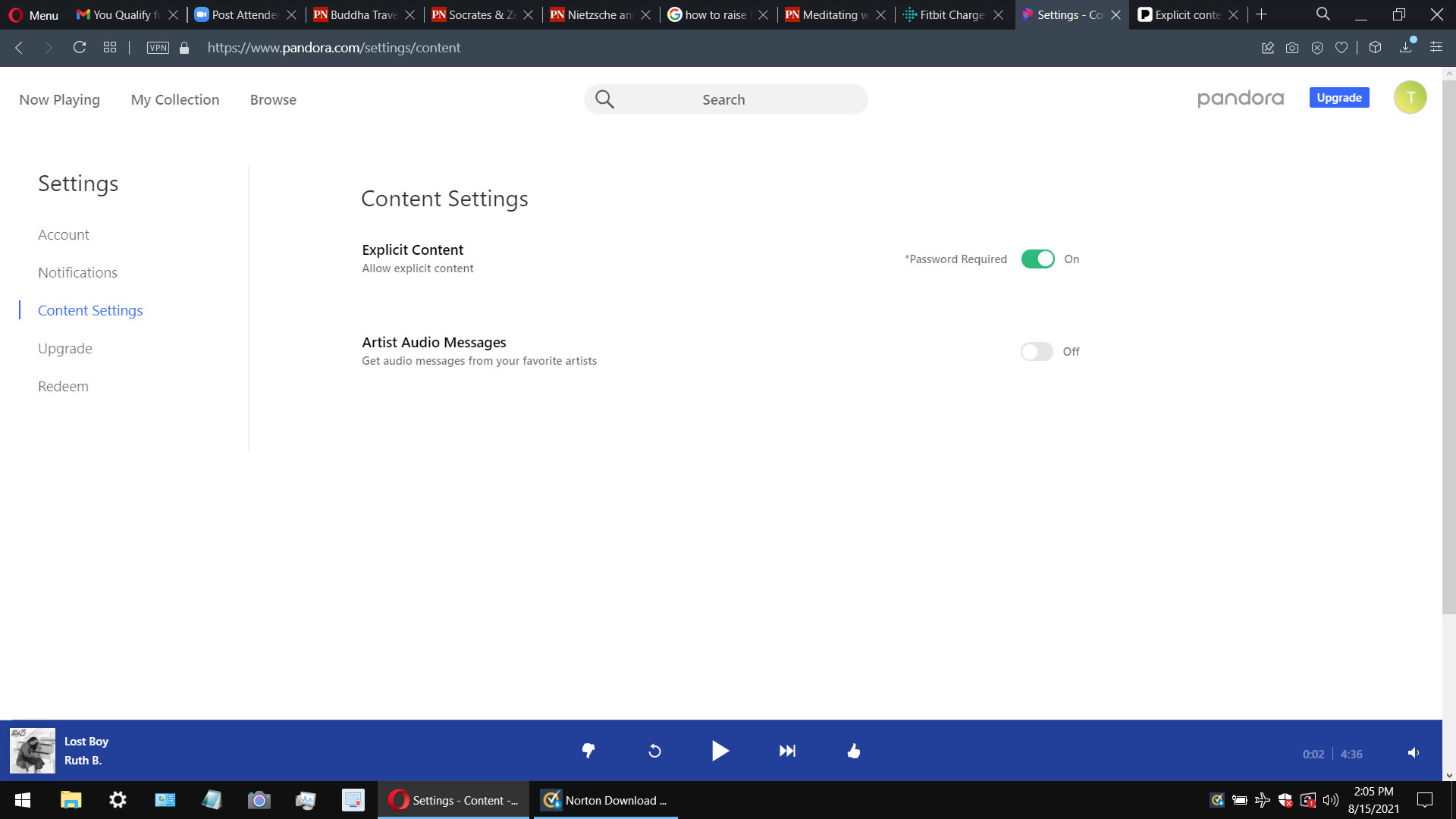Skip to the next track
Viewport: 1456px width, 819px height.
pyautogui.click(x=787, y=751)
